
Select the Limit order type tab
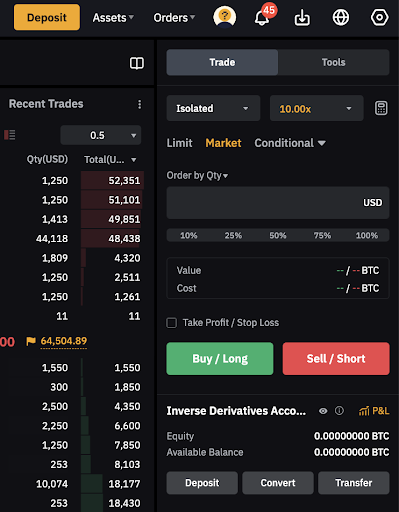point(179,143)
